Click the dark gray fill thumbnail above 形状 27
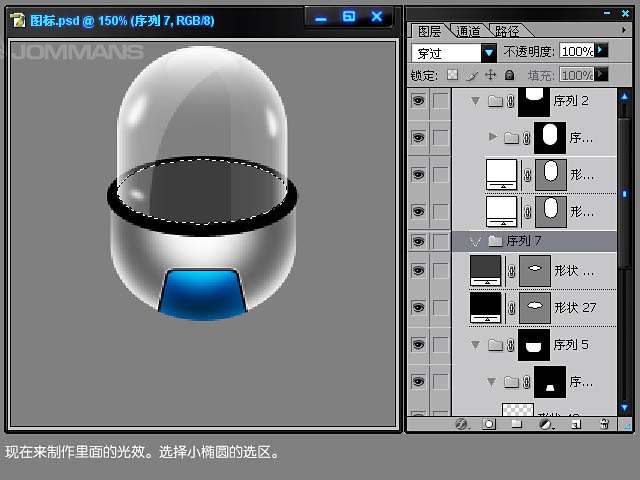This screenshot has height=480, width=640. pyautogui.click(x=485, y=271)
